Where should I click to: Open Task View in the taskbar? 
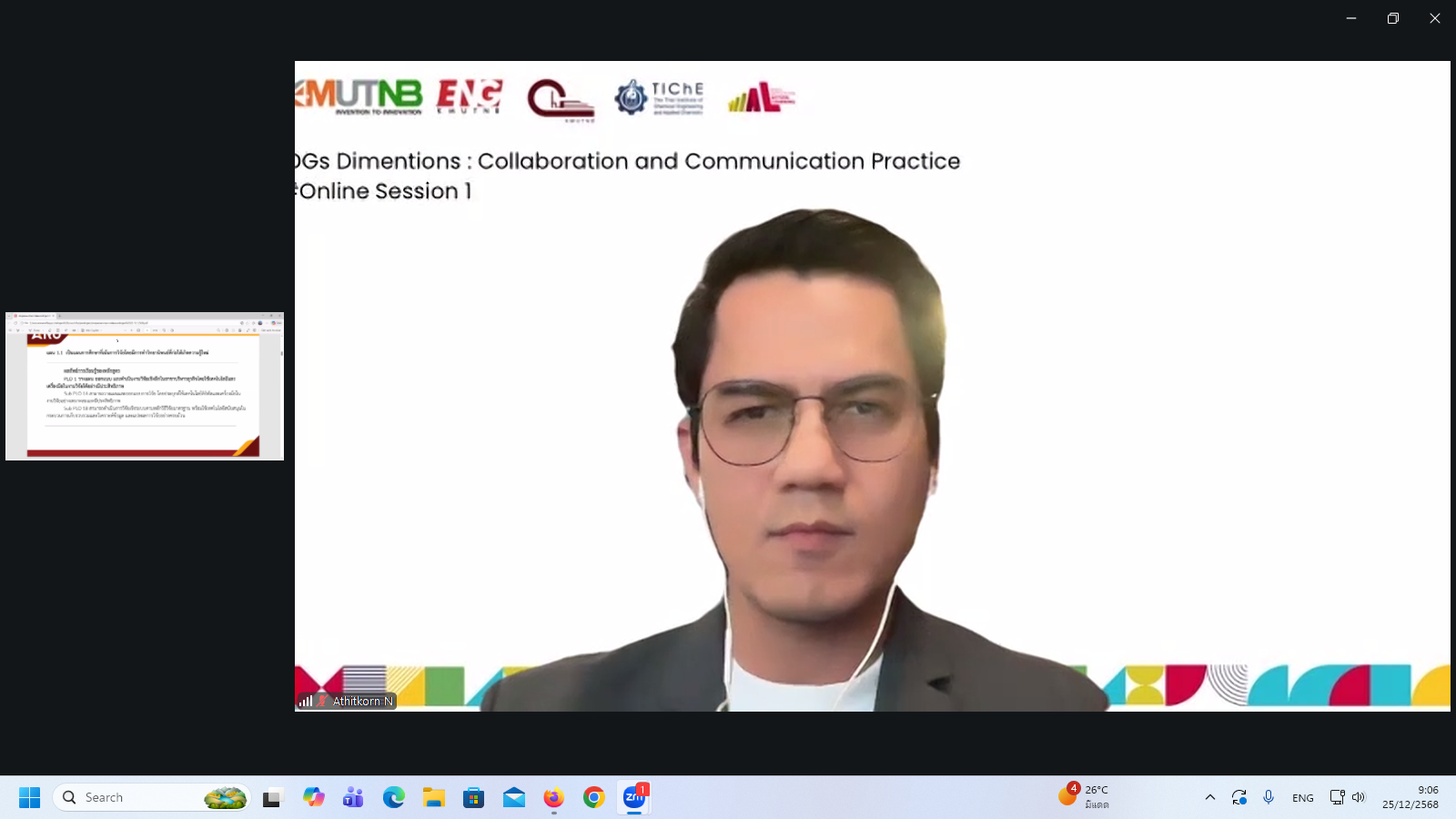pos(272,798)
